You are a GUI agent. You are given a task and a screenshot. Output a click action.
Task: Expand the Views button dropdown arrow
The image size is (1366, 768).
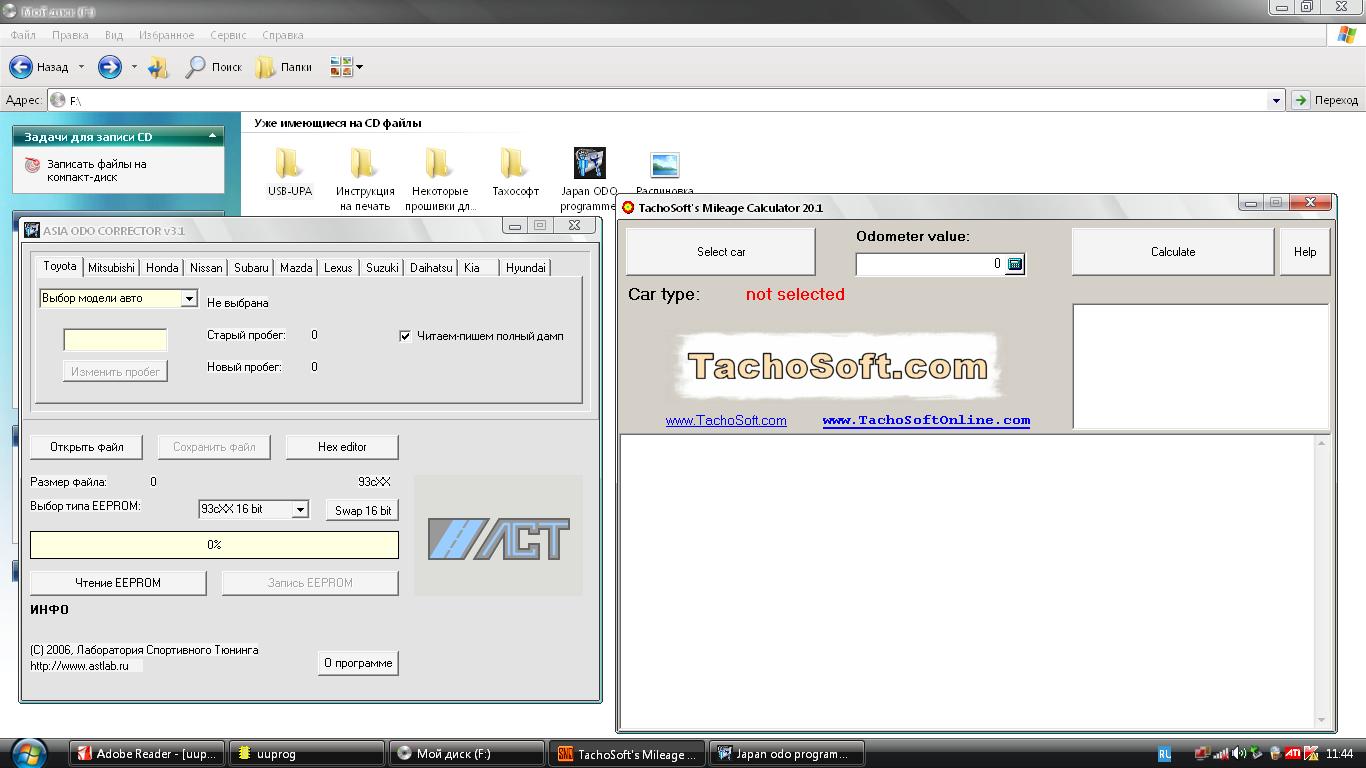point(359,67)
